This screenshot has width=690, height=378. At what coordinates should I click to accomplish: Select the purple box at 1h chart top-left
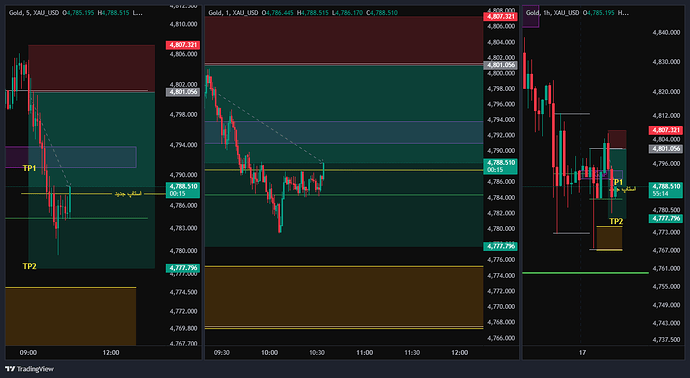[531, 17]
